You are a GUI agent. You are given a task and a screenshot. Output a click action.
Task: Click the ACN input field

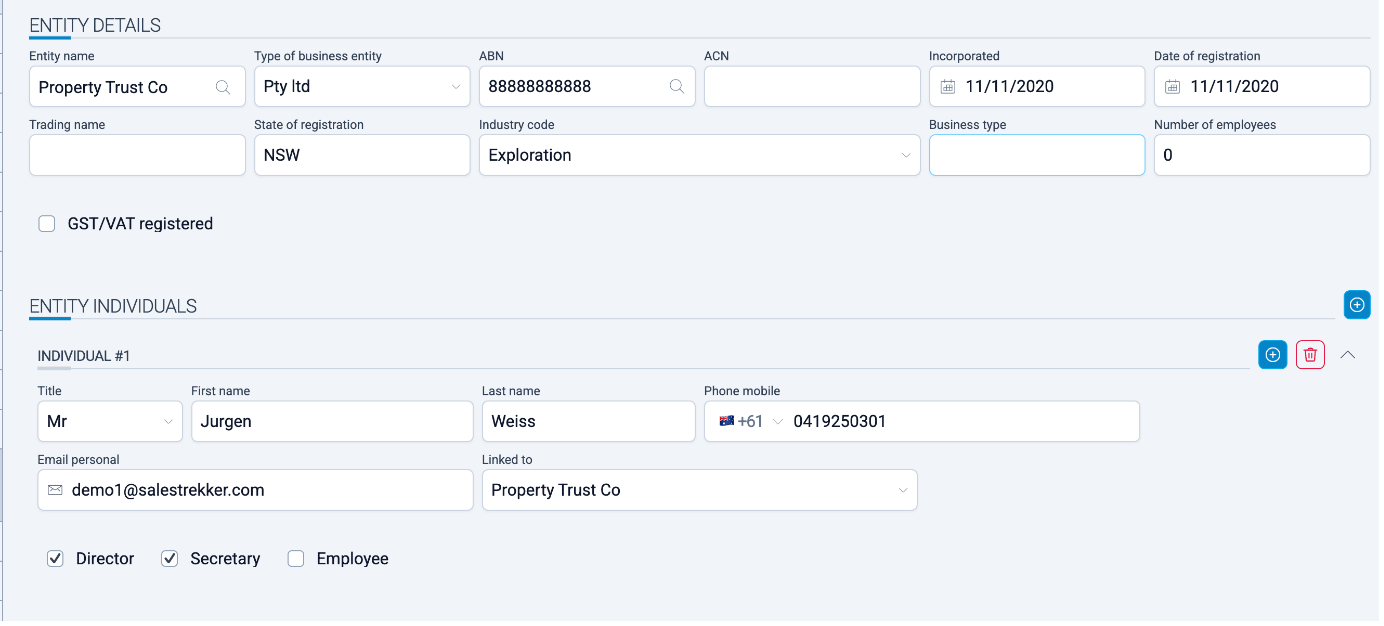[x=811, y=87]
